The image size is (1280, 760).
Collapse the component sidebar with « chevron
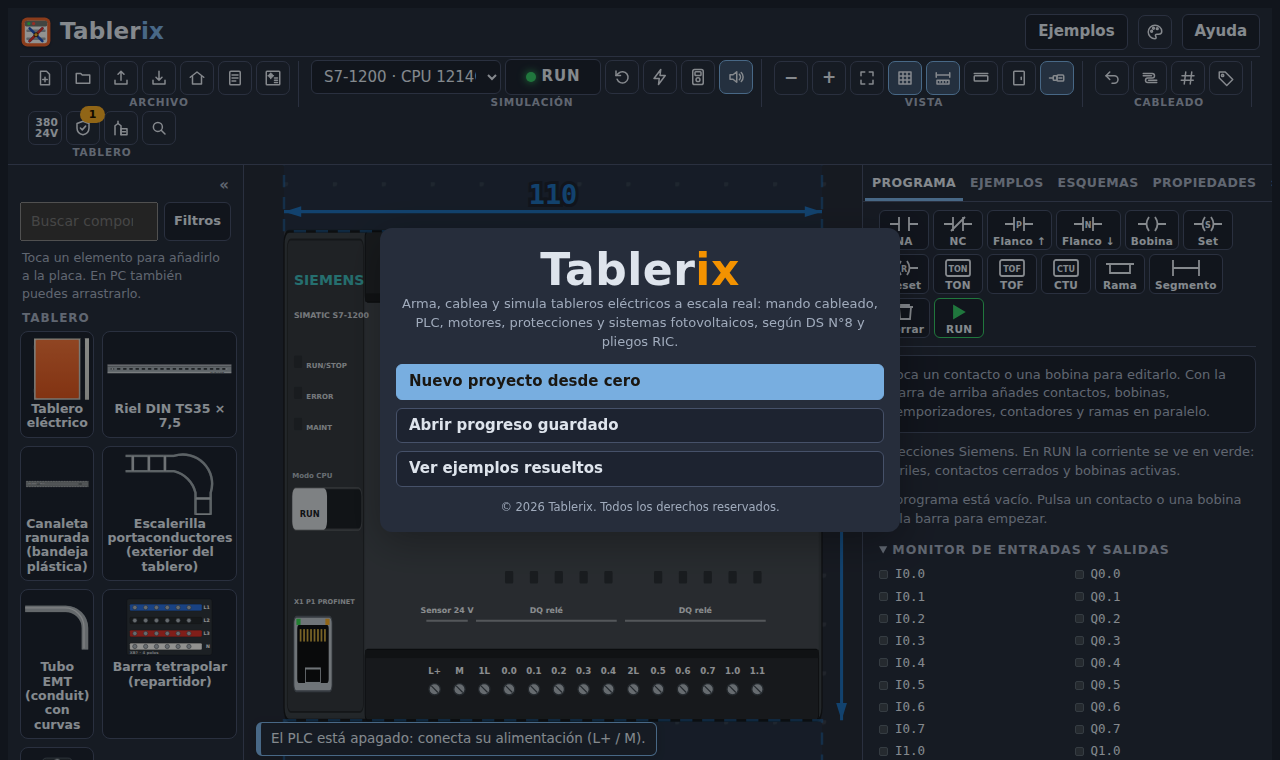pos(224,185)
